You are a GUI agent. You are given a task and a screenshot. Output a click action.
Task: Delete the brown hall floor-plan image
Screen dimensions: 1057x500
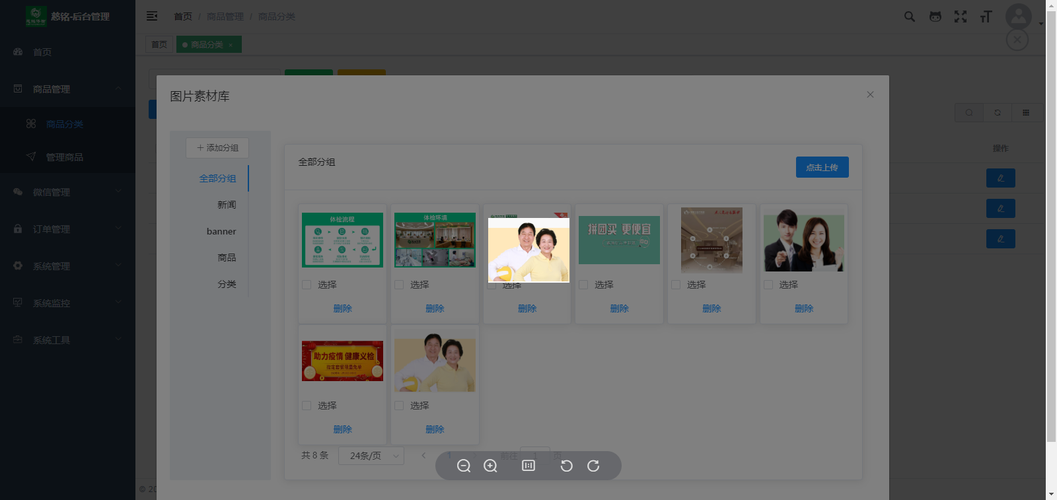click(x=712, y=309)
